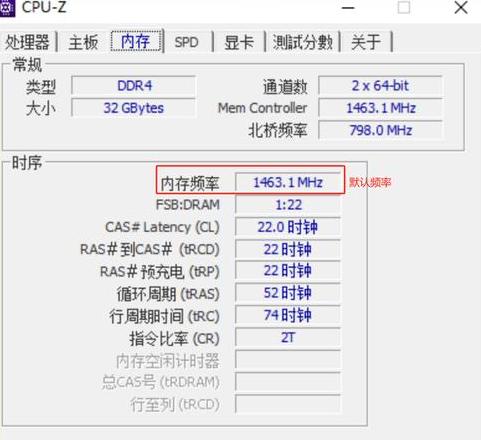
Task: Click the 内存频率 1463.1 MHz value
Action: (288, 182)
